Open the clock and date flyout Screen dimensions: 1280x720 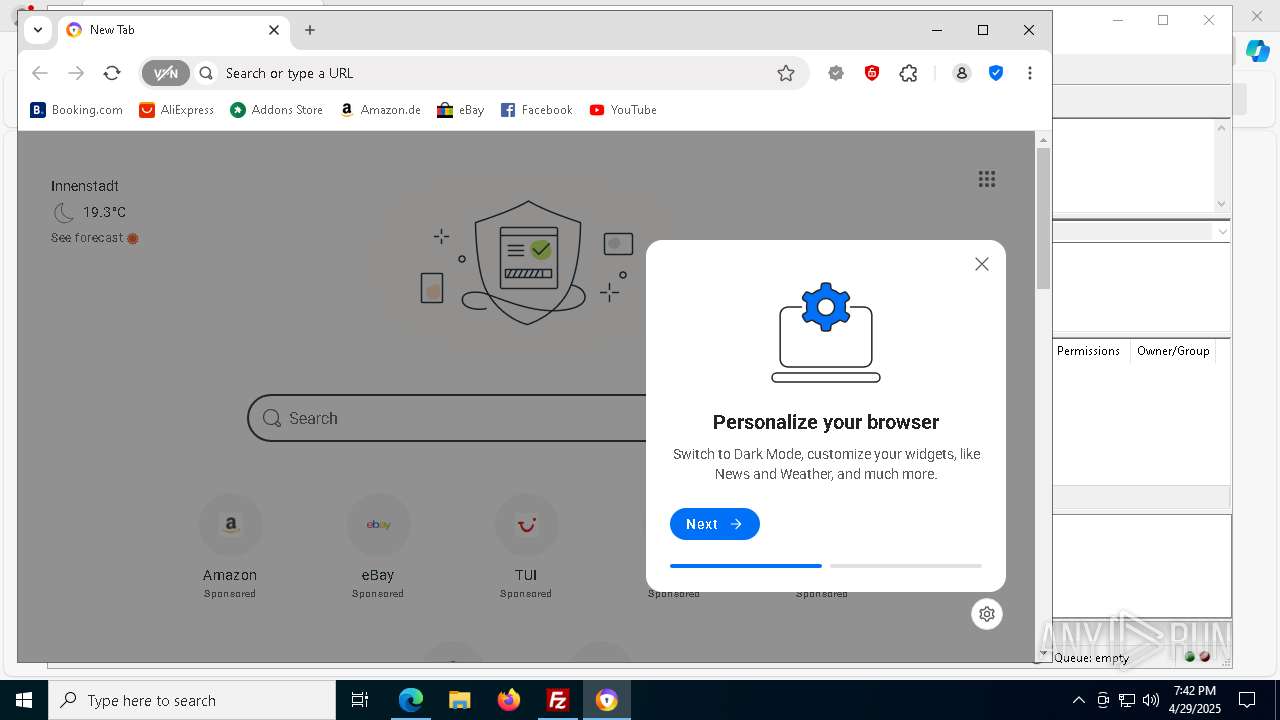(x=1194, y=700)
